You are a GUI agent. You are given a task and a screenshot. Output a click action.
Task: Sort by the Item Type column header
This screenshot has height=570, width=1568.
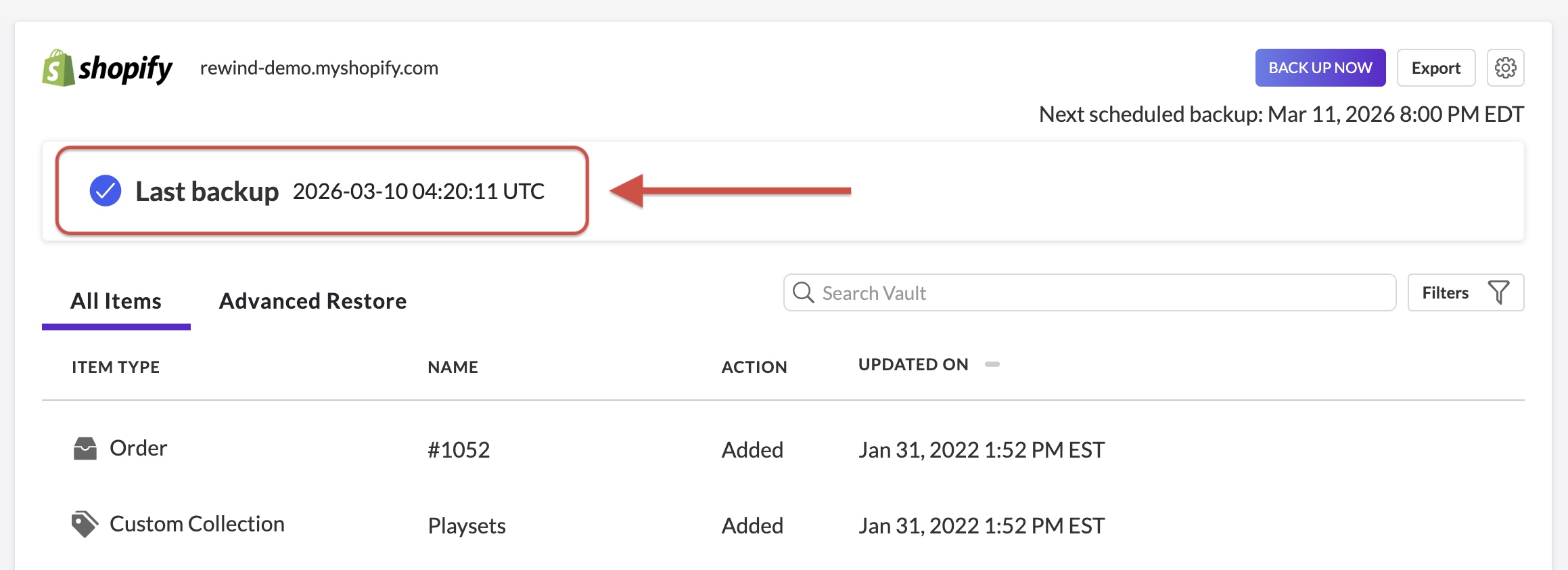pyautogui.click(x=116, y=367)
